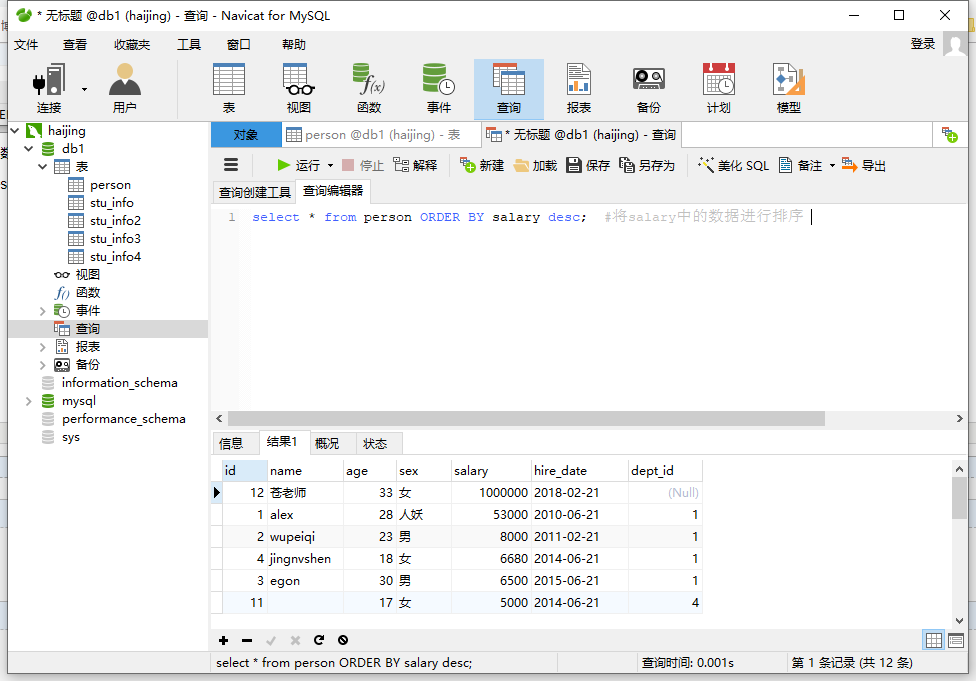
Task: Click the 解释 (Explain) button
Action: point(415,165)
